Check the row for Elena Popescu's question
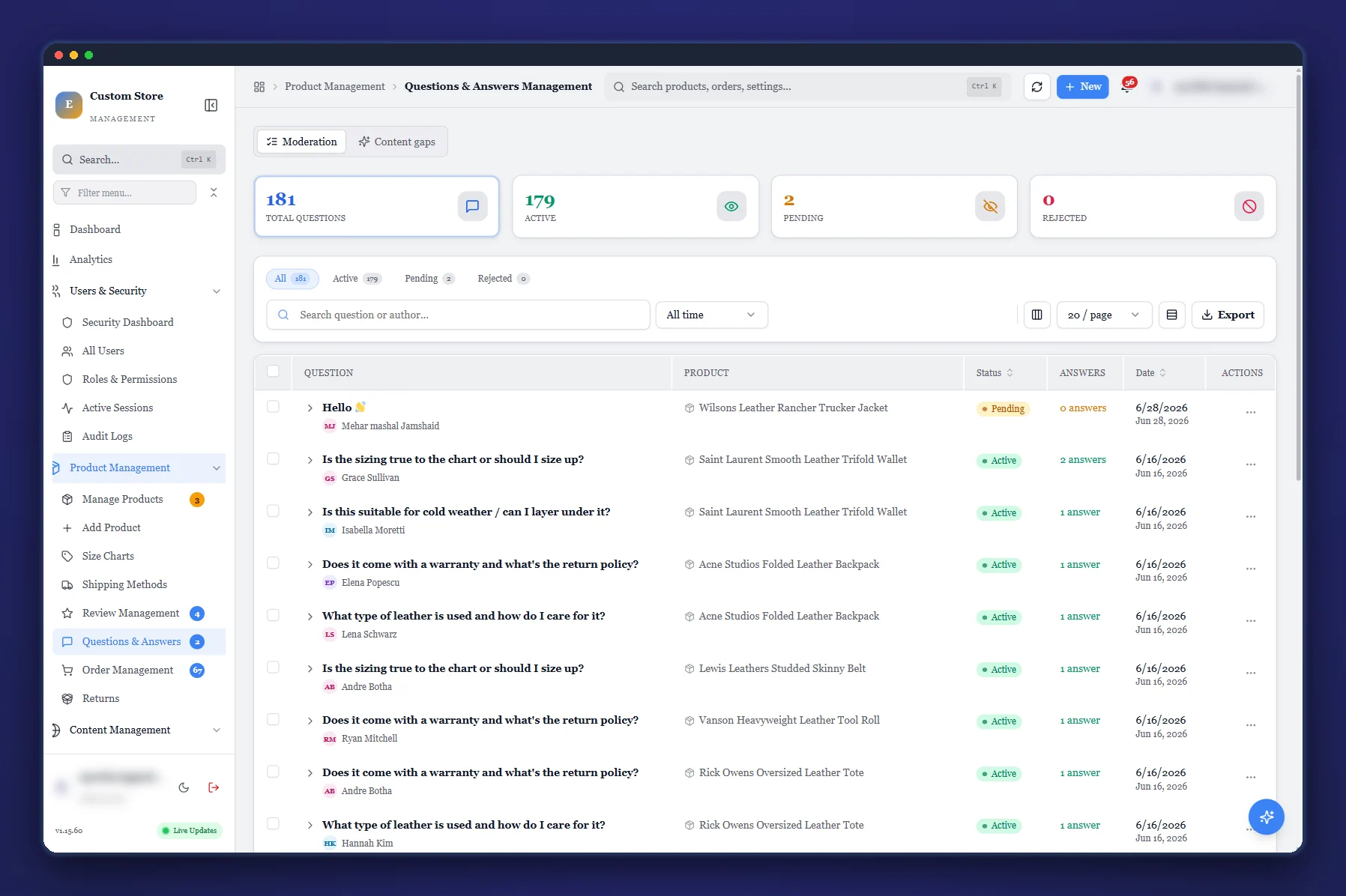 (x=273, y=563)
